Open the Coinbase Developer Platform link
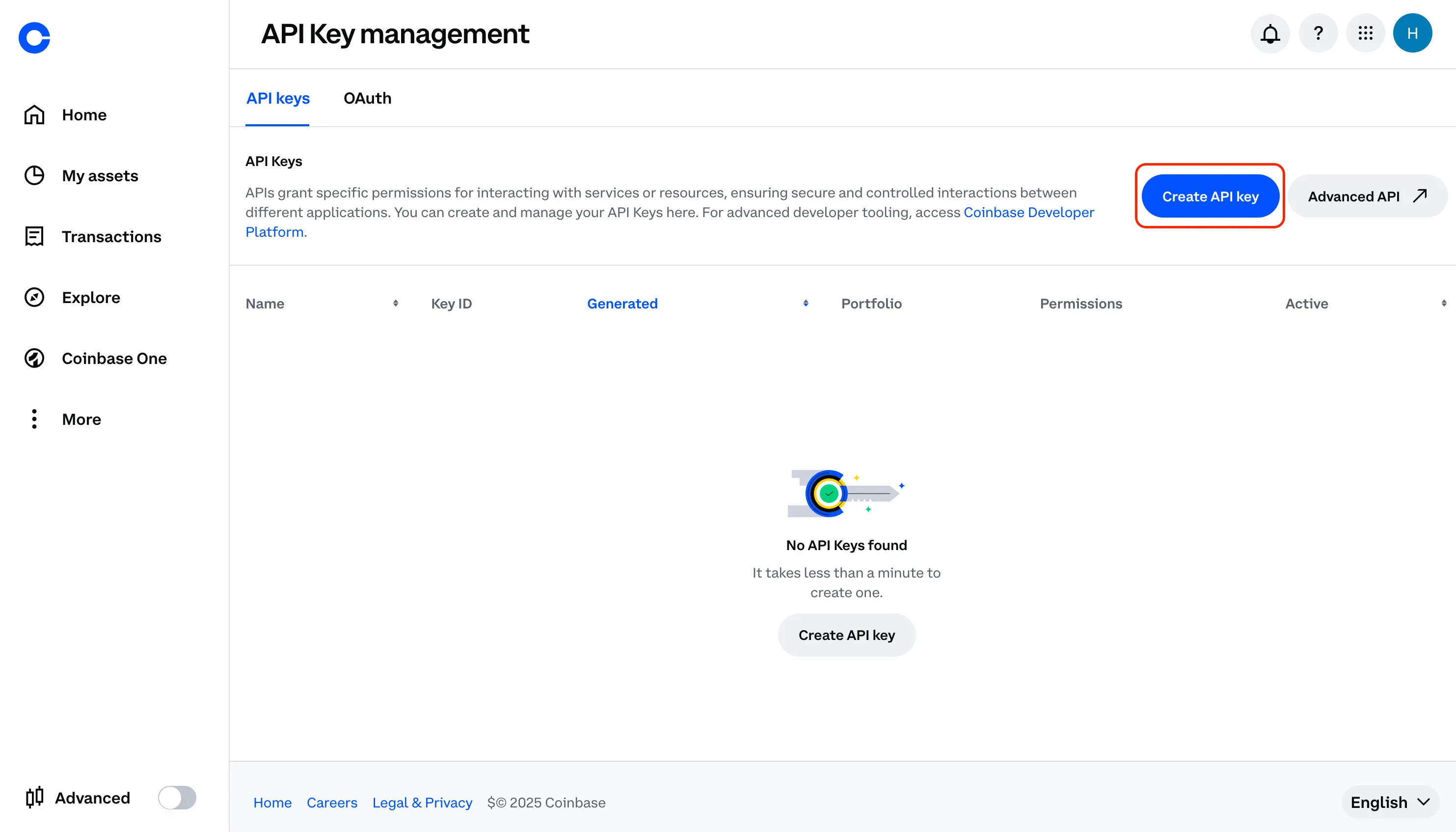 [1028, 213]
